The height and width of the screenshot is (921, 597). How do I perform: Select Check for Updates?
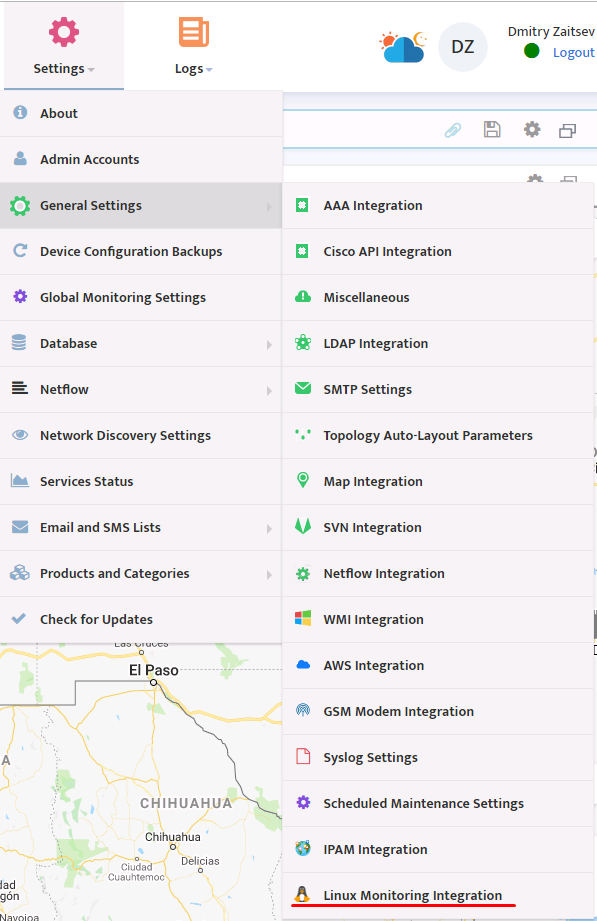(141, 620)
